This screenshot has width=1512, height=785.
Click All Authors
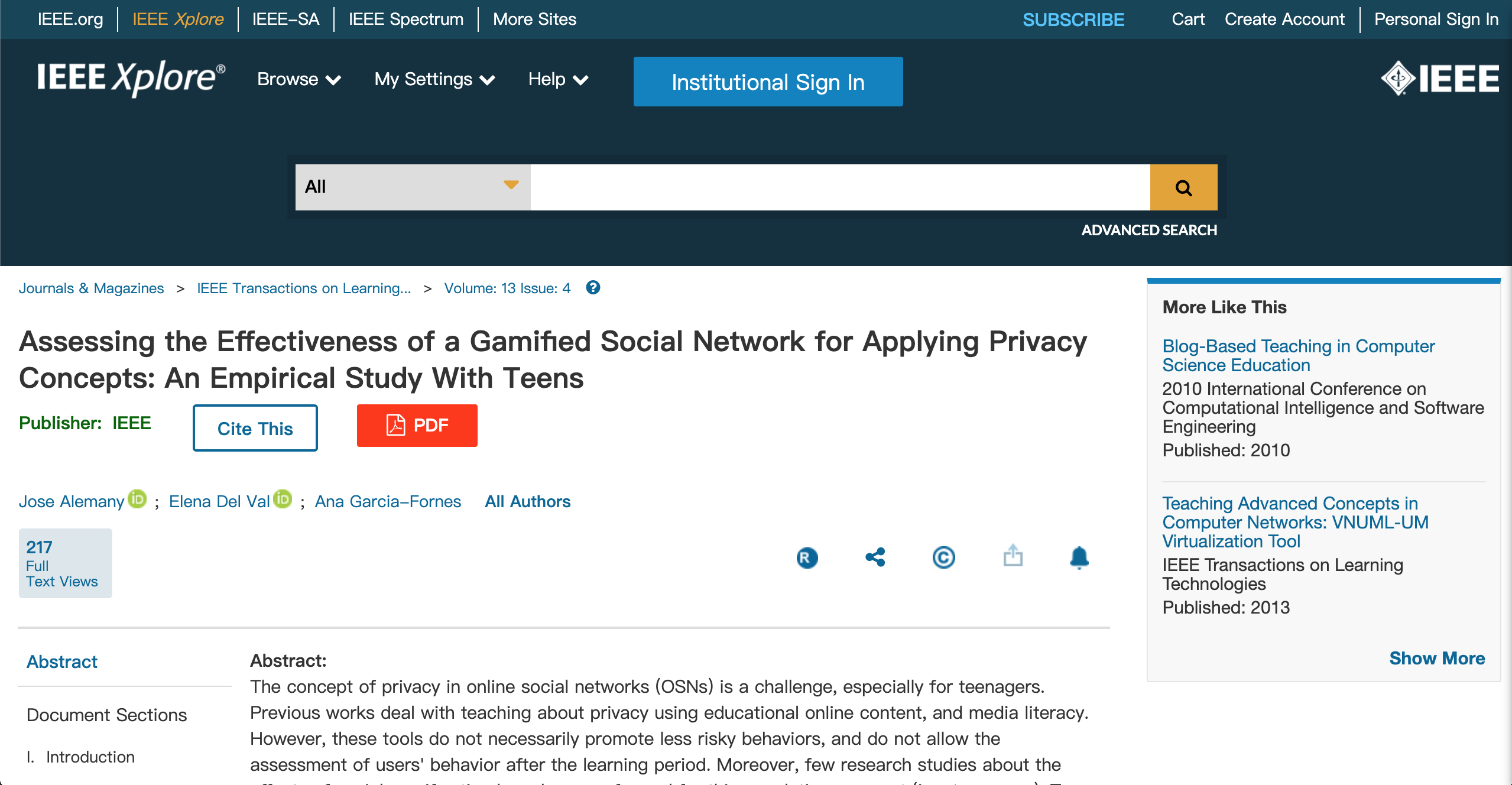pos(528,501)
